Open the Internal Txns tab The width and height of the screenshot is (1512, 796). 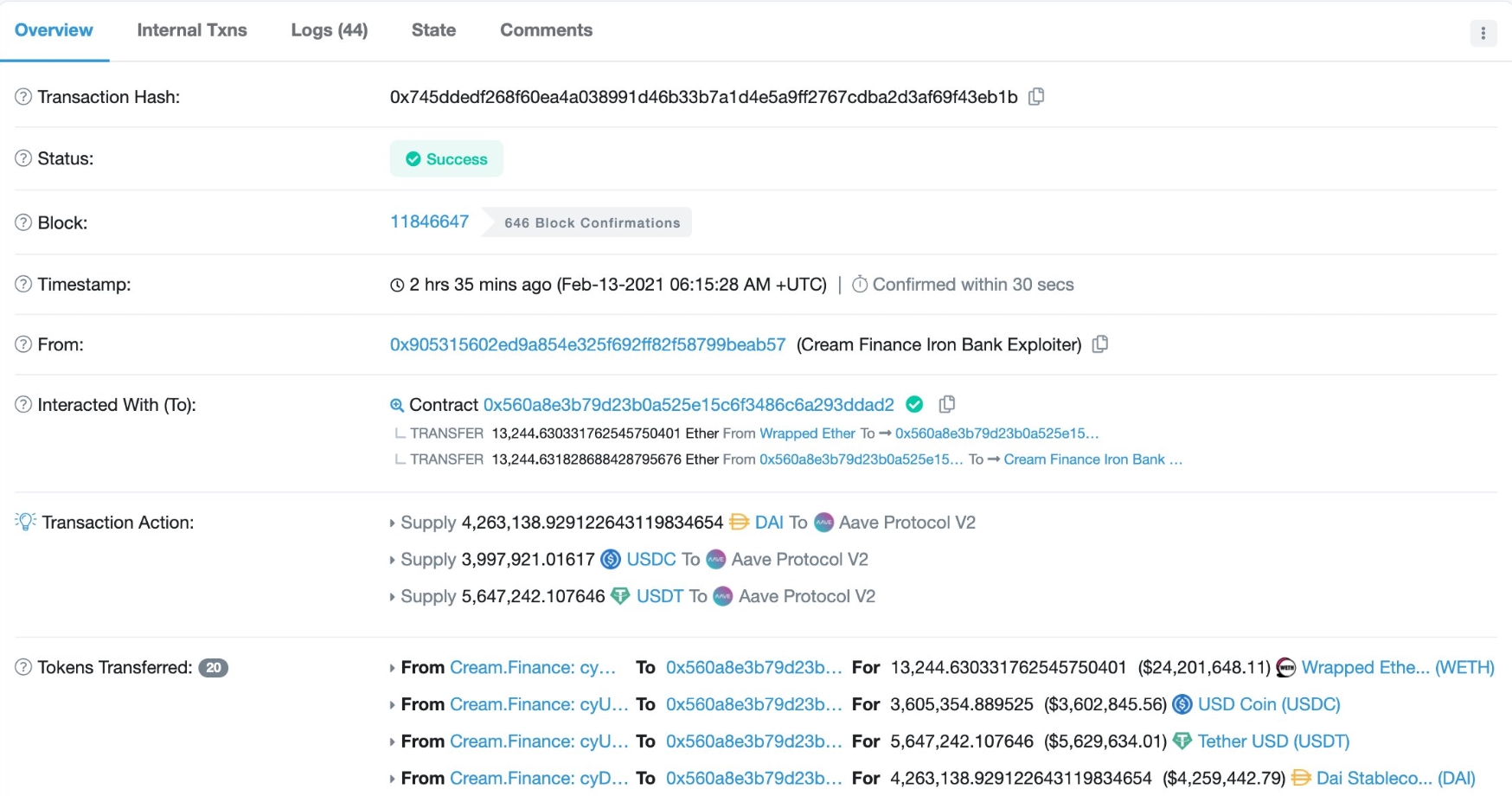[x=192, y=30]
